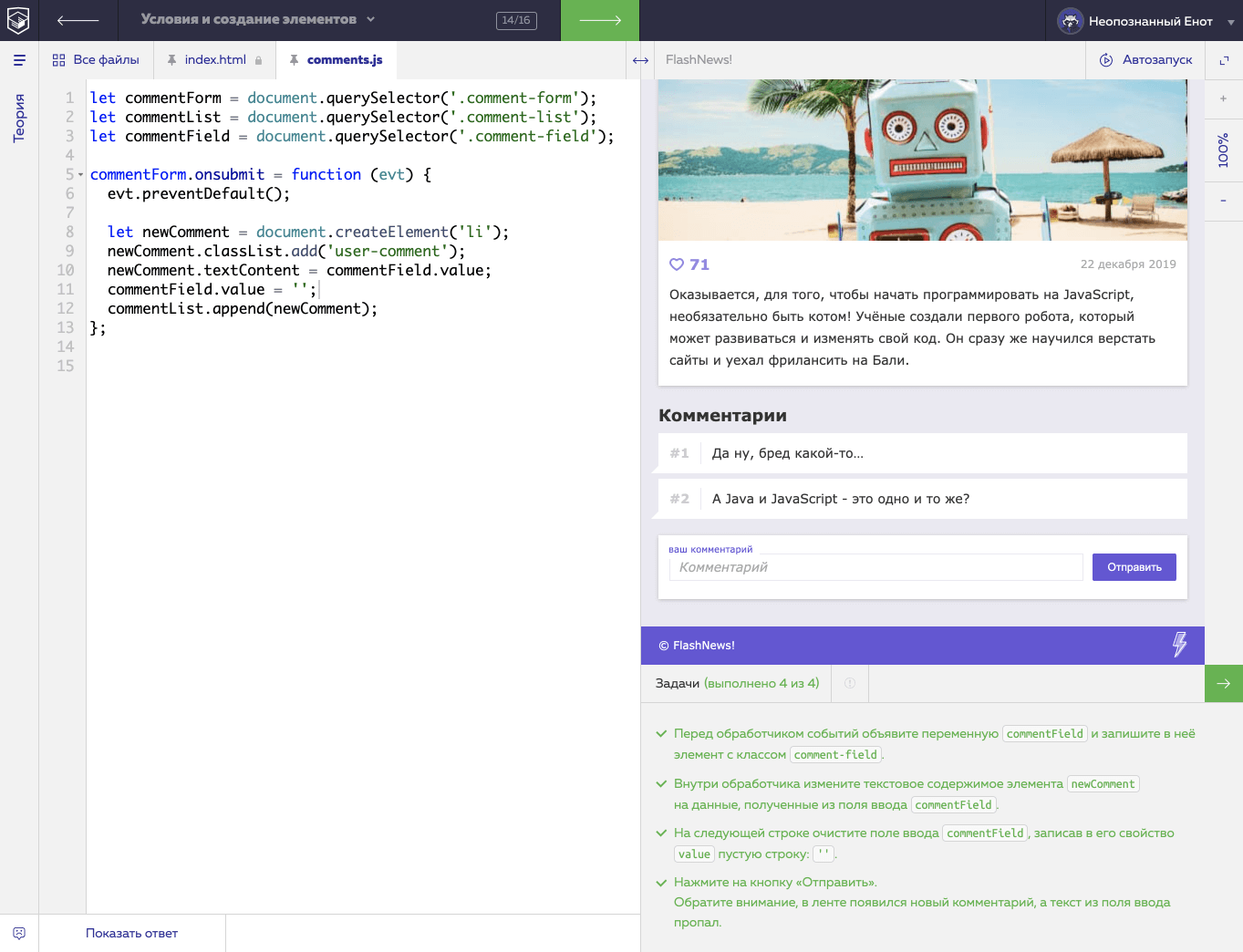
Task: Open the hamburger menu icon
Action: click(x=19, y=60)
